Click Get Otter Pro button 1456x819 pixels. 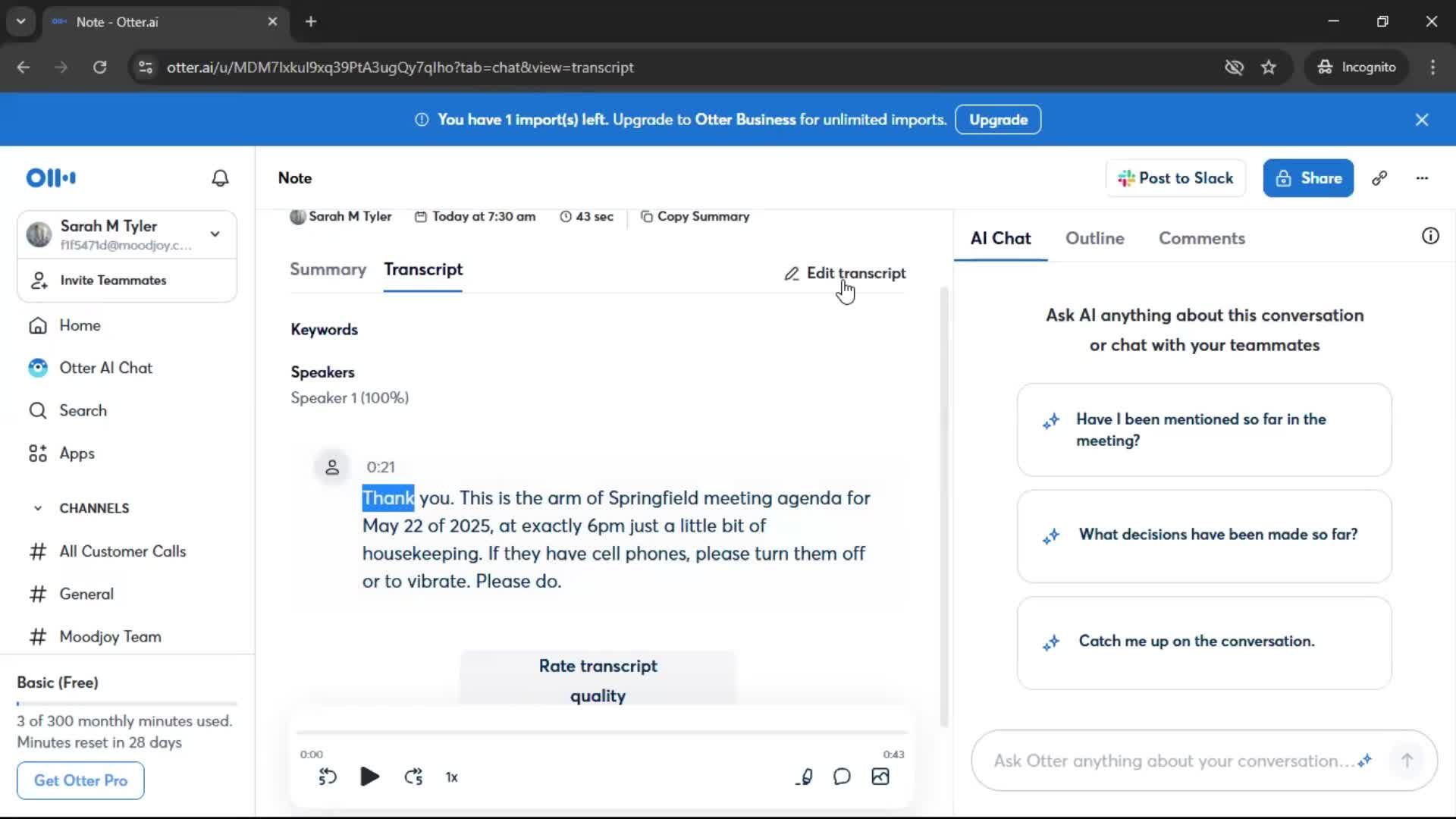80,780
